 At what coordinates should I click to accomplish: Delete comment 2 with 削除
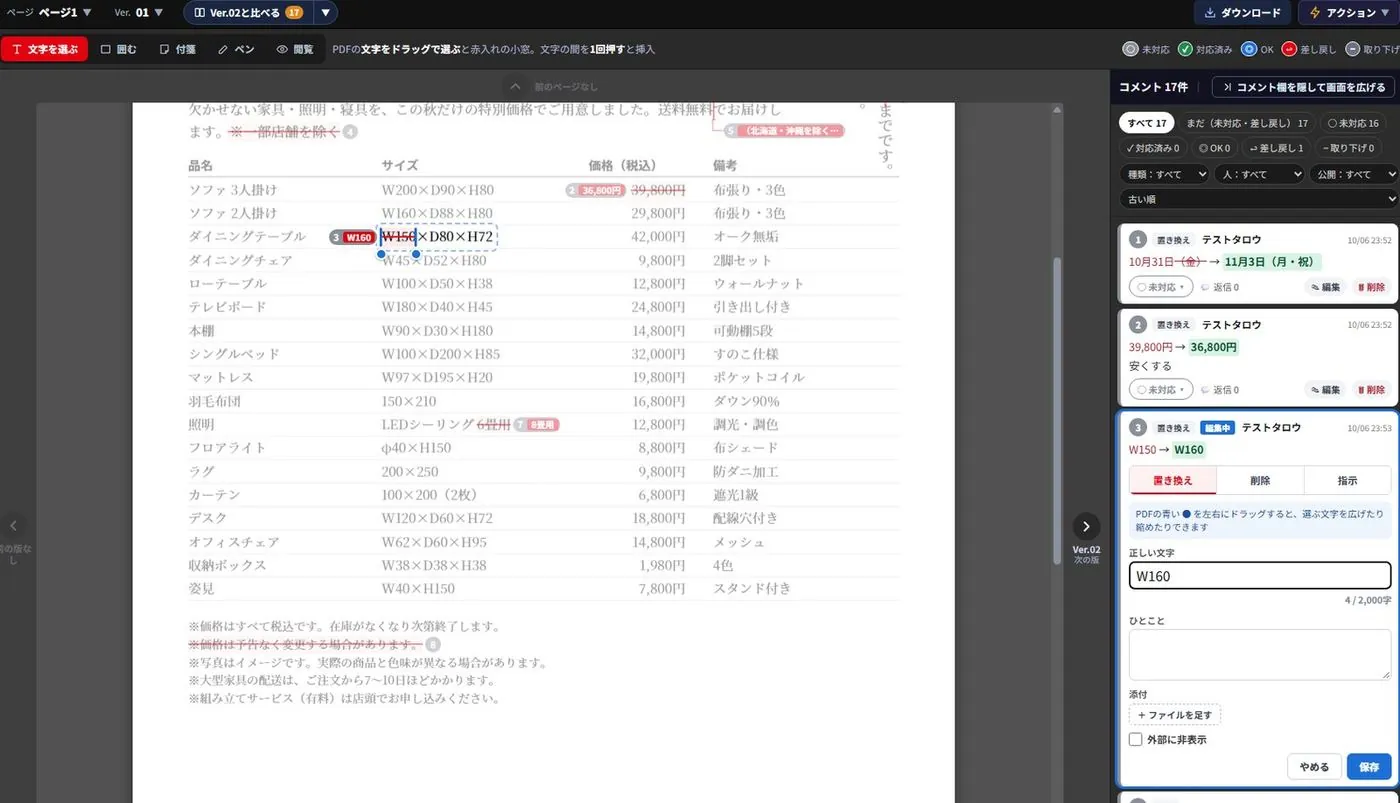[x=1371, y=390]
